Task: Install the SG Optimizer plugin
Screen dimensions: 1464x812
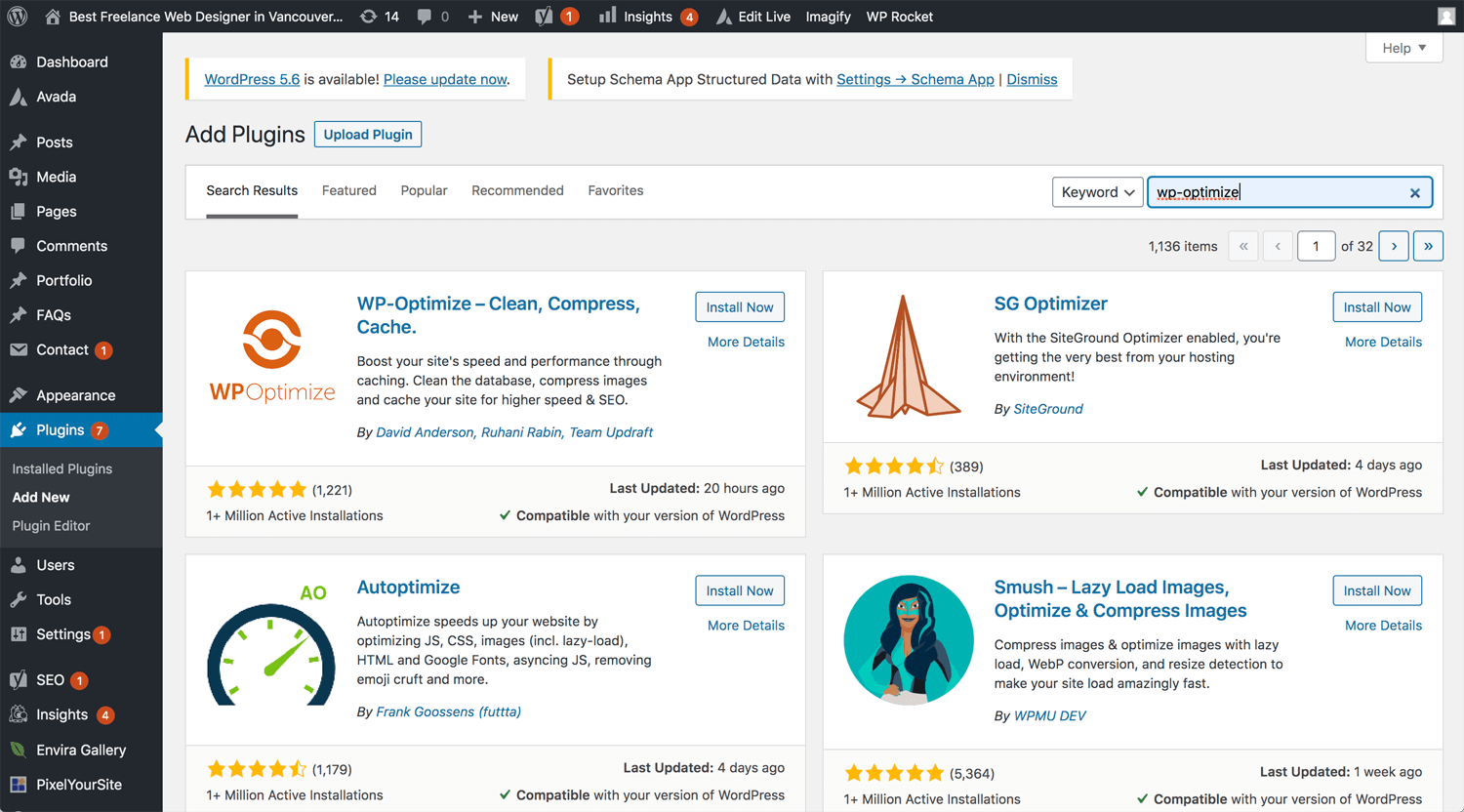Action: [x=1377, y=307]
